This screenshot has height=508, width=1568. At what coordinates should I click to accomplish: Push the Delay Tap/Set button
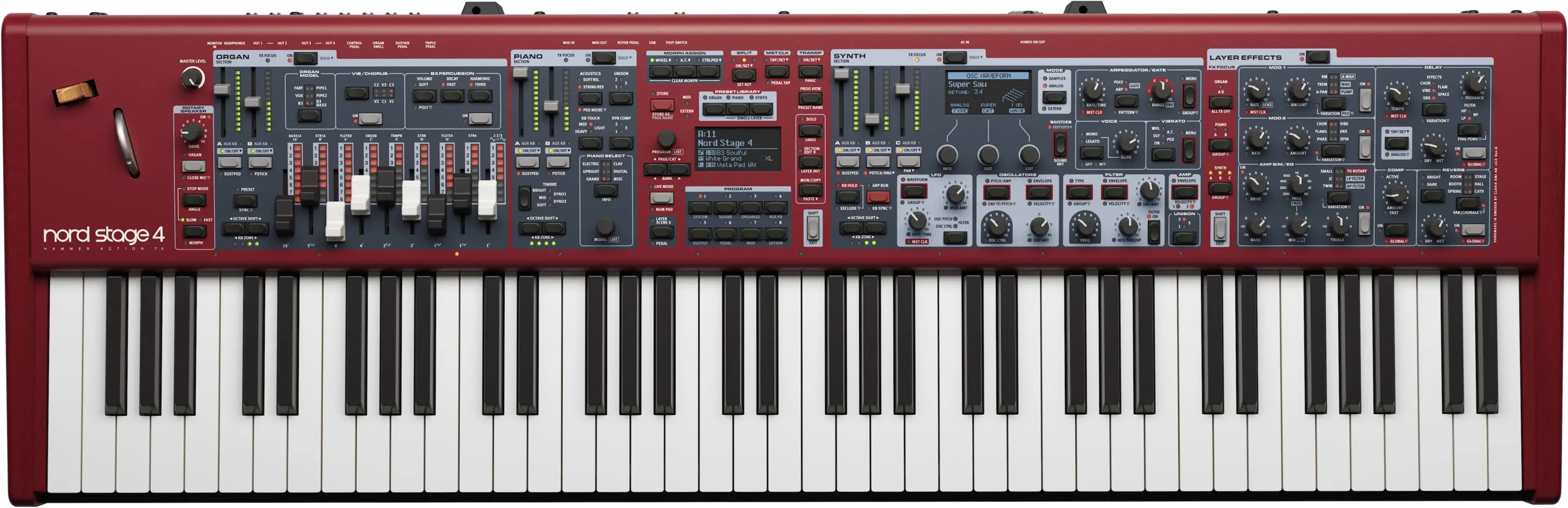coord(1397,144)
